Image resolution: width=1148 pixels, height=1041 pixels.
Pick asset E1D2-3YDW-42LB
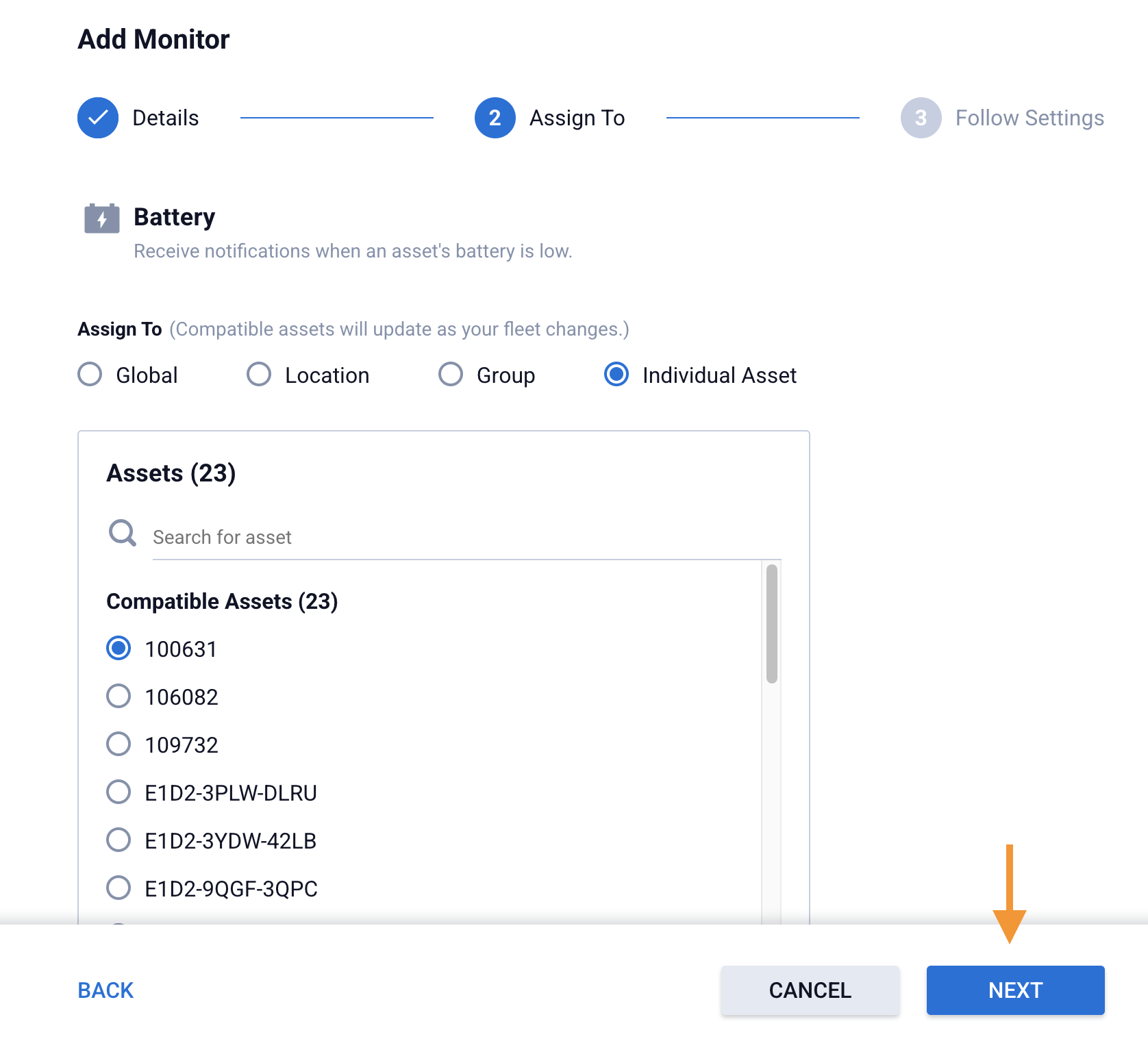pos(118,840)
